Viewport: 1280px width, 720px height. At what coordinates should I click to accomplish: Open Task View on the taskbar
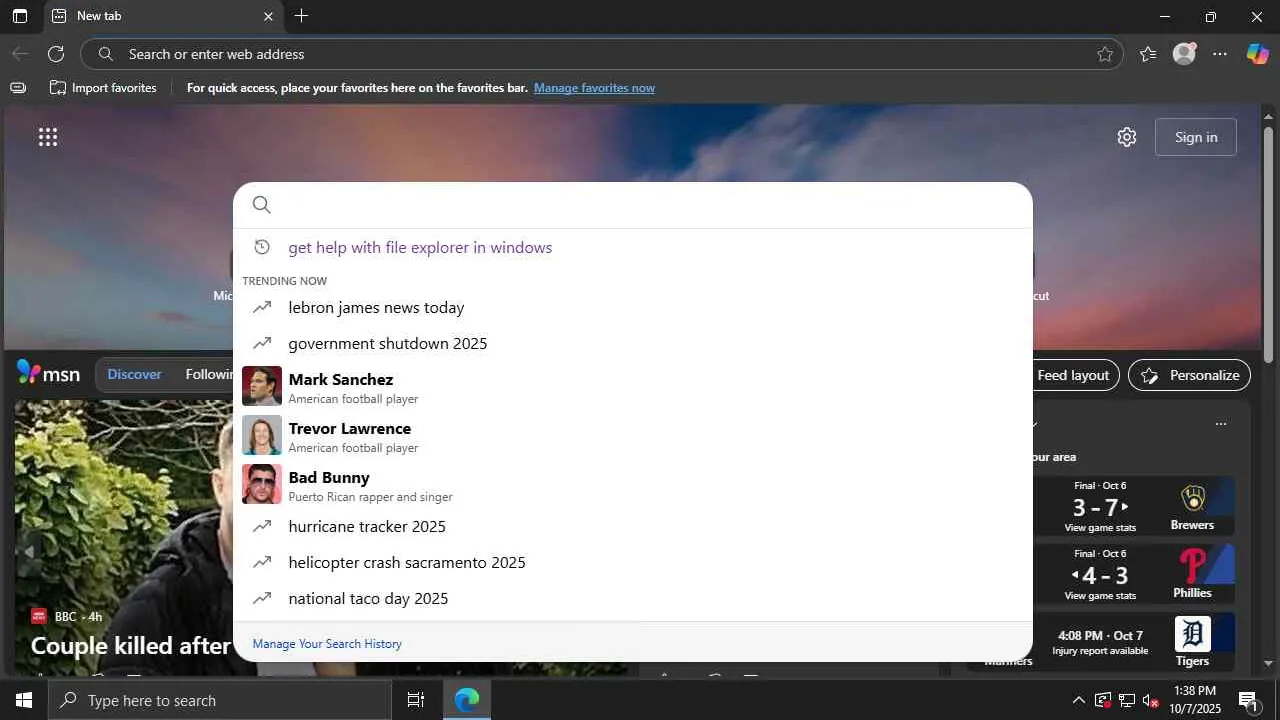tap(416, 700)
